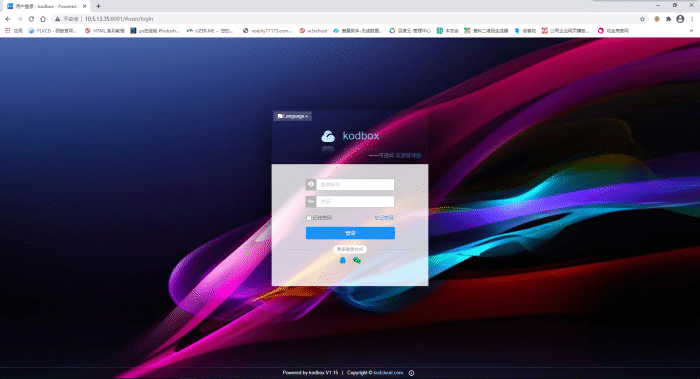Open Chrome three-dot menu
700x379 pixels.
[x=692, y=19]
